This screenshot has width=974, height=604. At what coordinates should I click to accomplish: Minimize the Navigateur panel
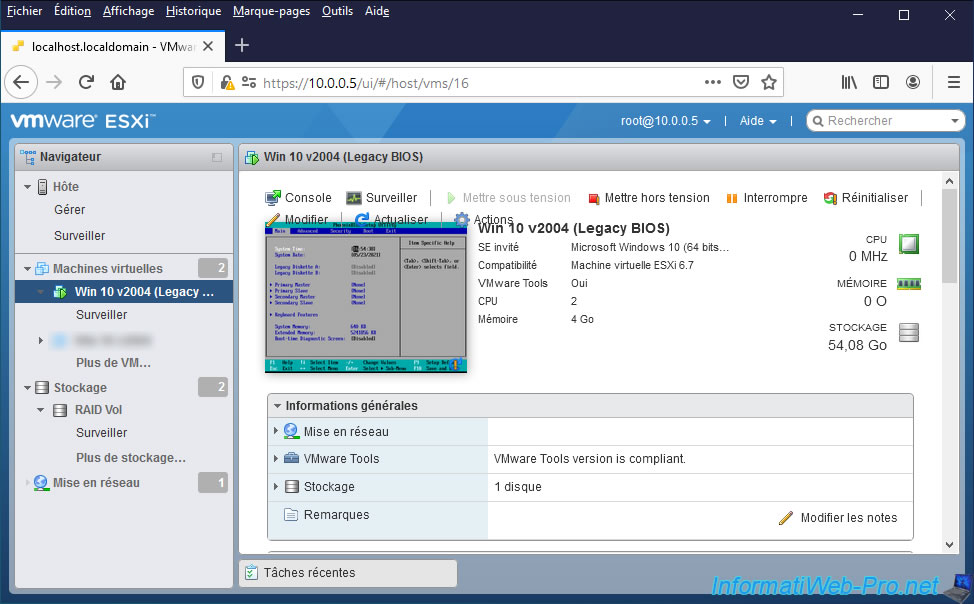[x=217, y=157]
